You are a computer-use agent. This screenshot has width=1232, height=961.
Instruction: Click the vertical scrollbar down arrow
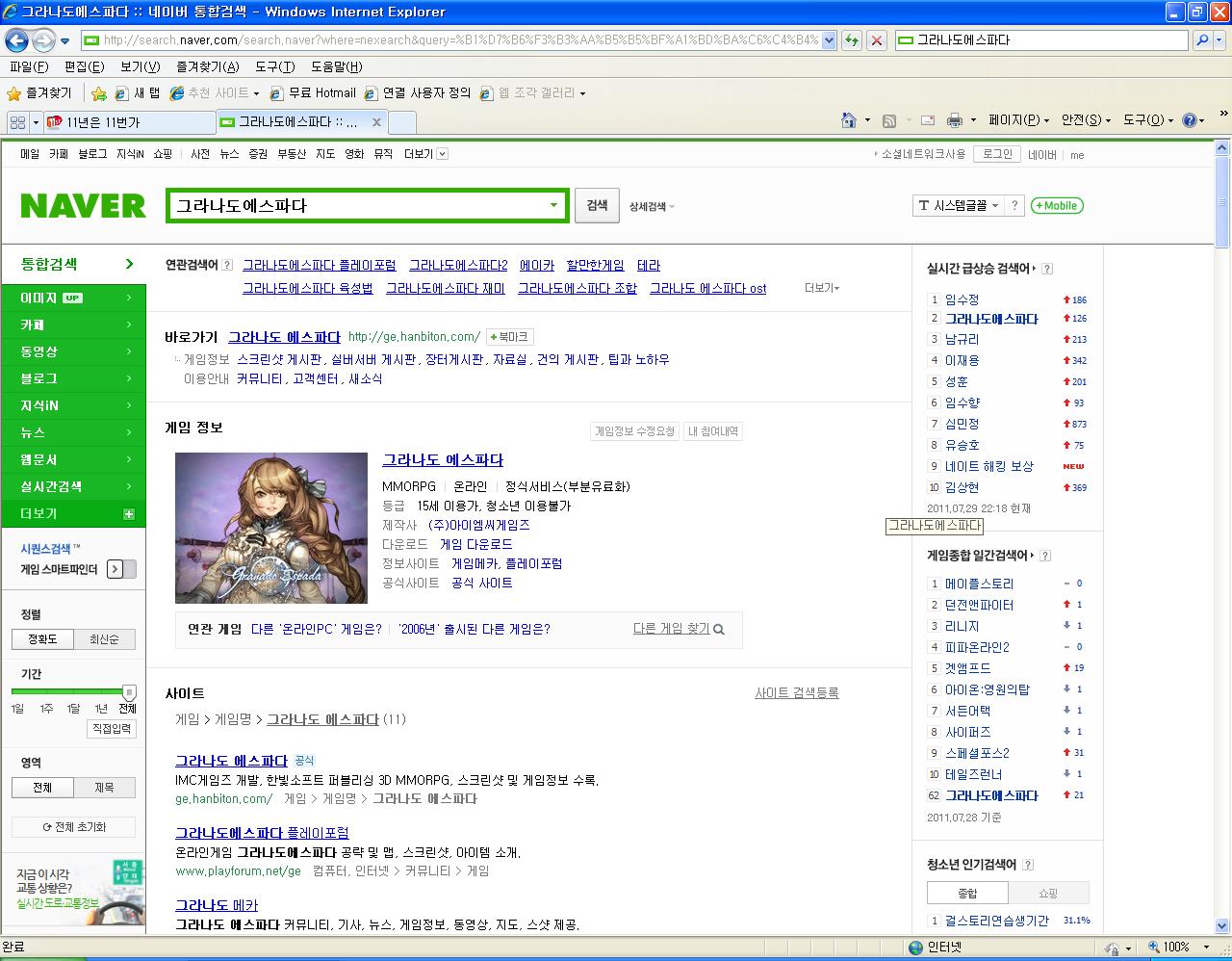1222,925
